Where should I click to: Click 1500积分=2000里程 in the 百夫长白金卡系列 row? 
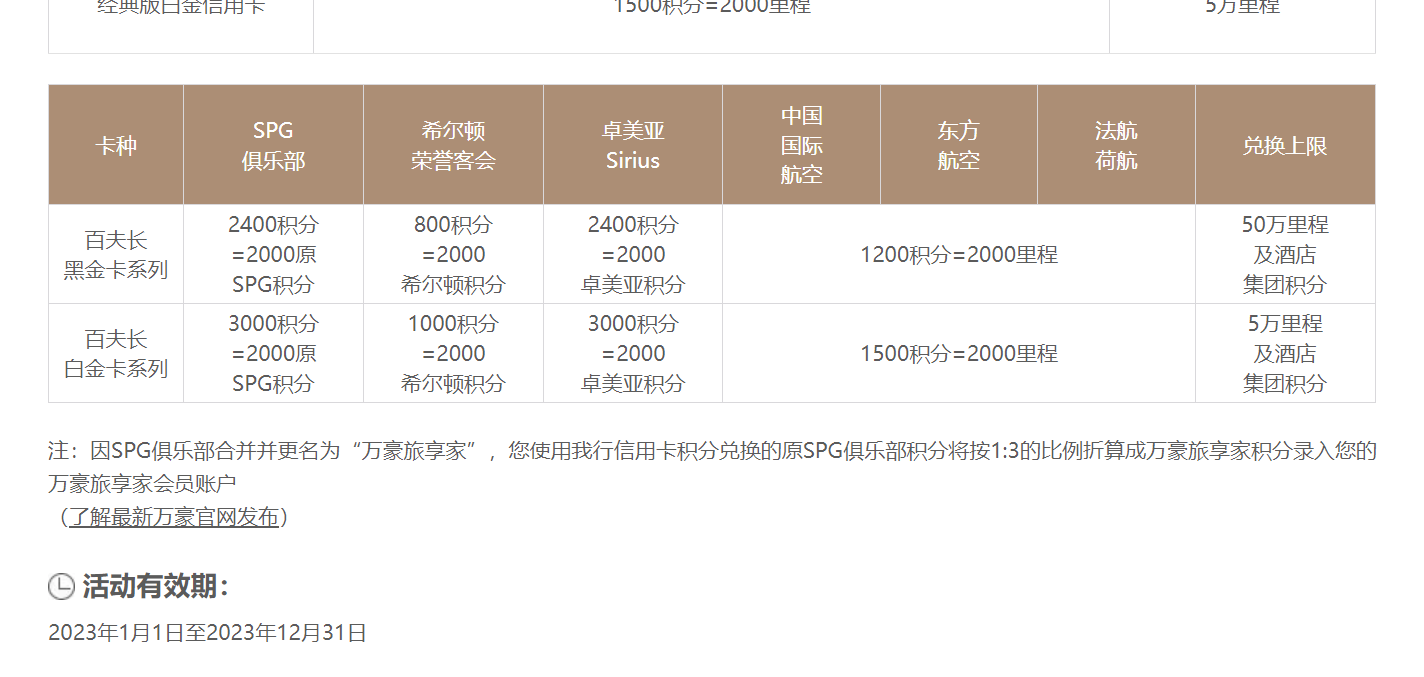[959, 353]
